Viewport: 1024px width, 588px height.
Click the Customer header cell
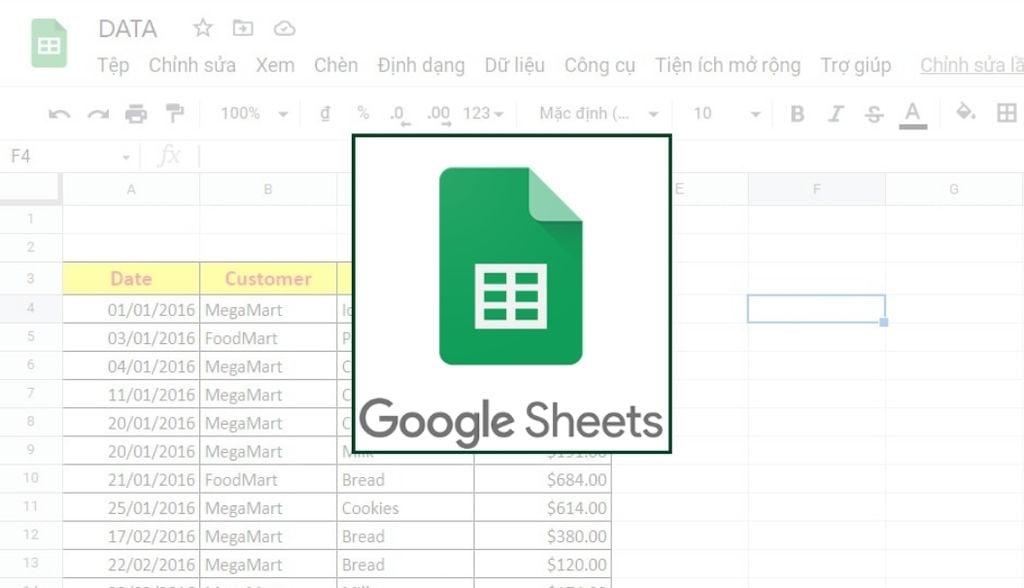(x=268, y=279)
